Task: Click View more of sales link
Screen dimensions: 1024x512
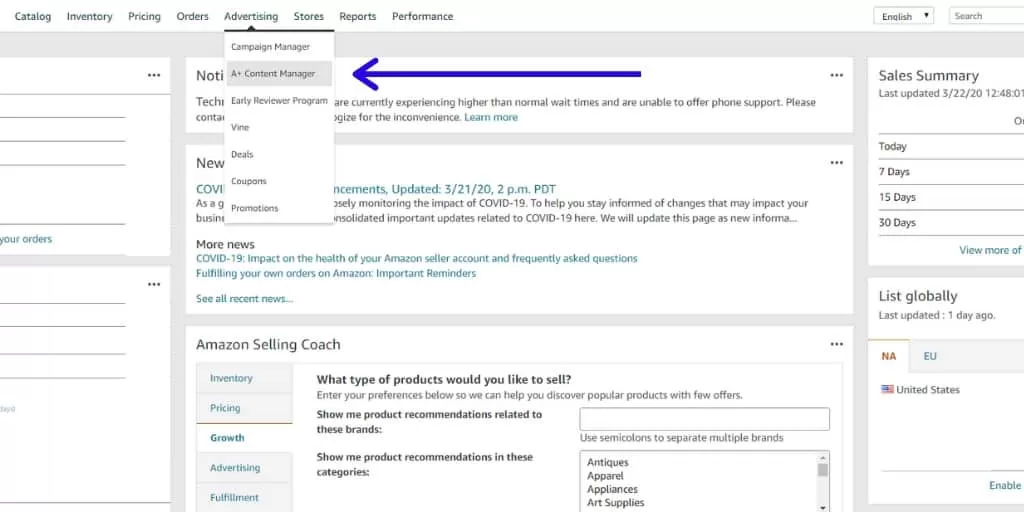Action: click(x=990, y=250)
